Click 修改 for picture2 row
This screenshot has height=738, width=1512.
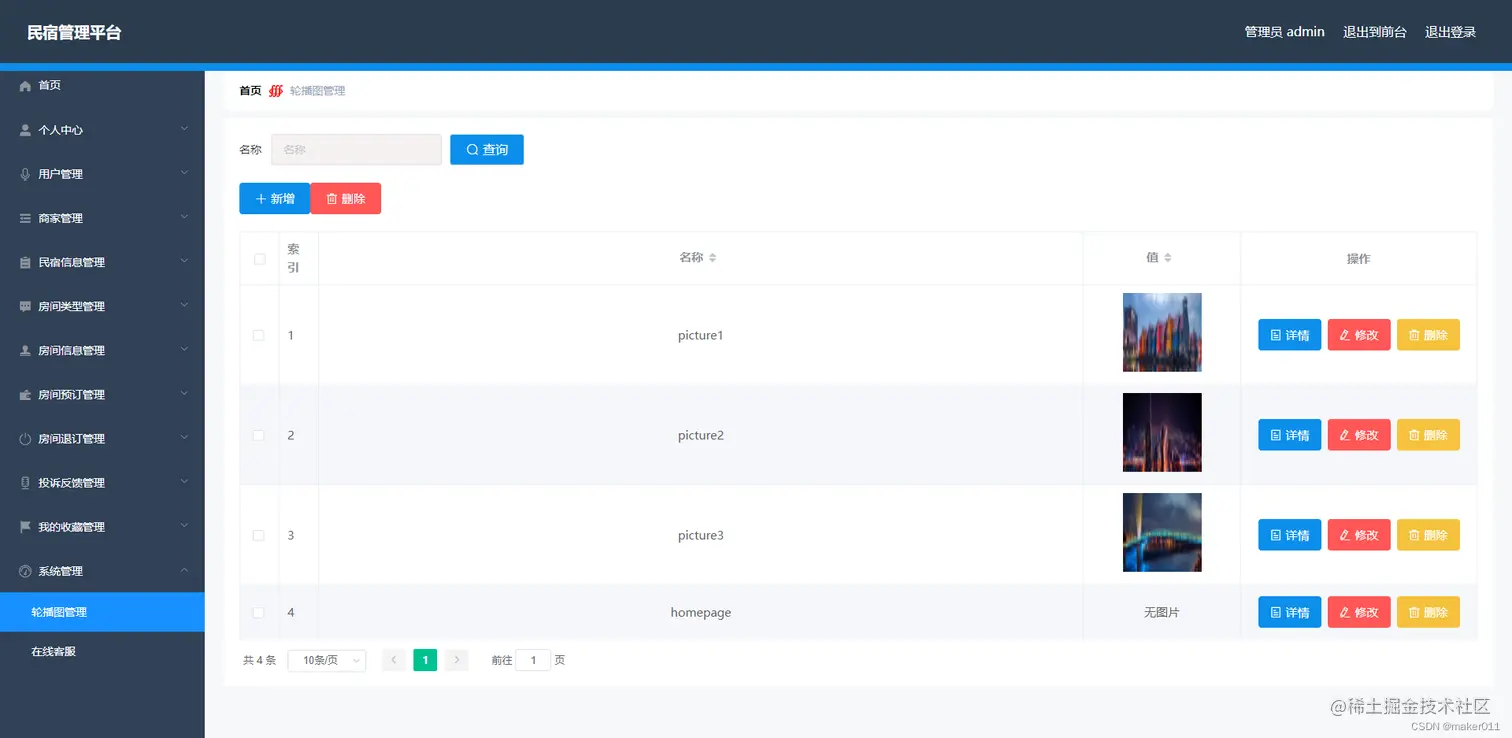coord(1359,435)
